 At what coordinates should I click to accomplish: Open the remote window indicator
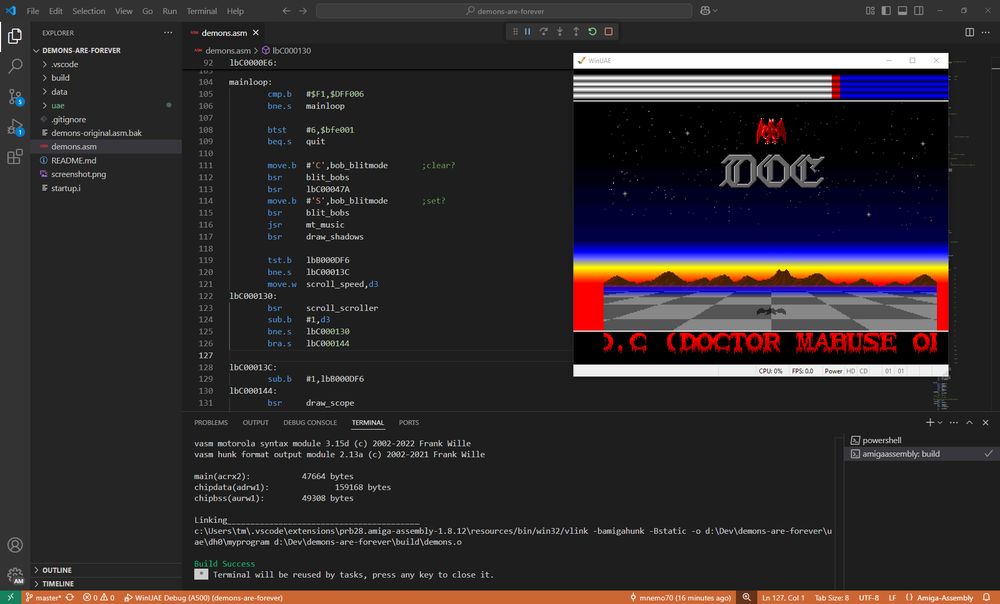point(11,598)
